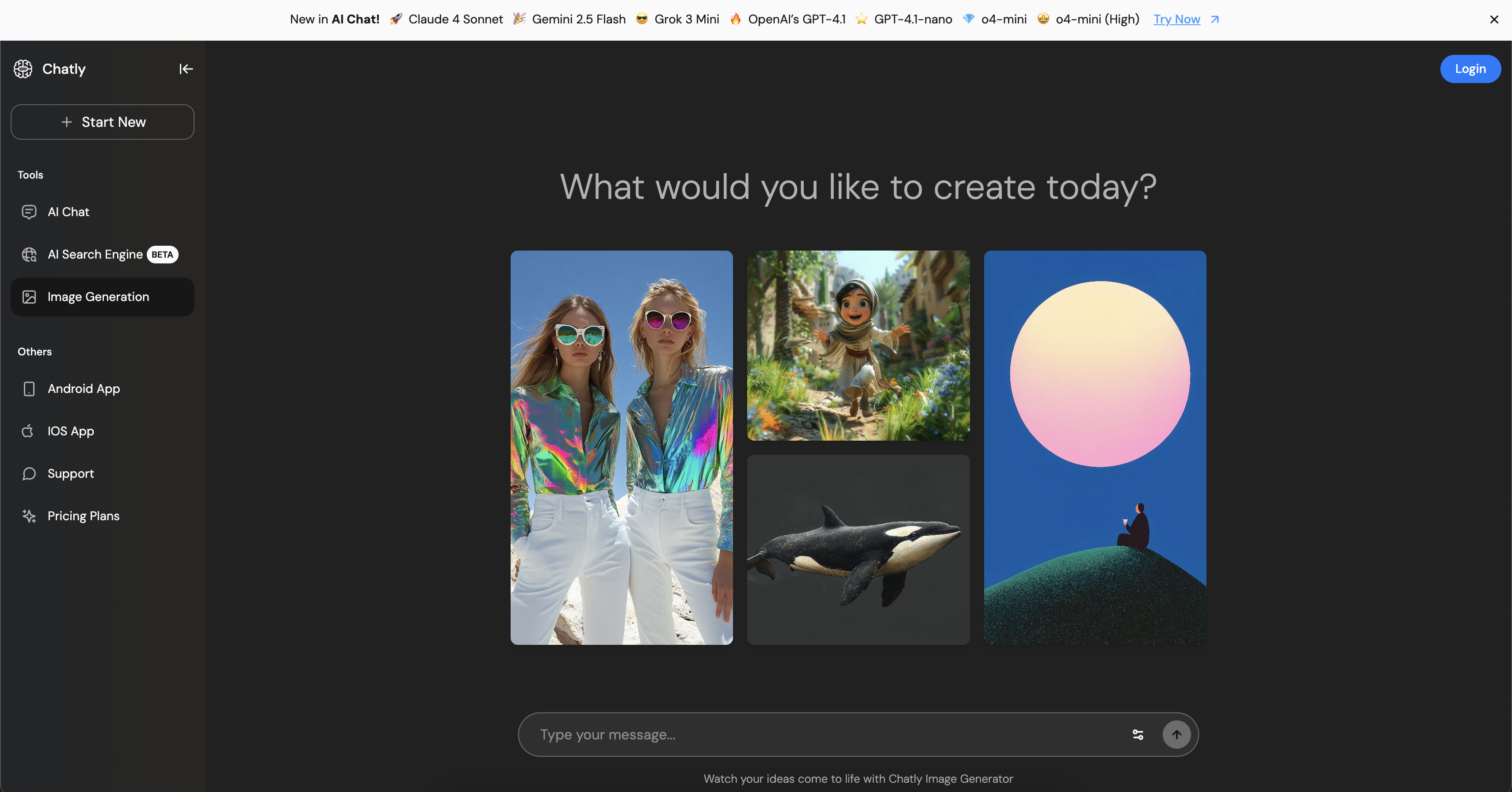This screenshot has width=1512, height=792.
Task: Collapse the sidebar with arrow icon
Action: pyautogui.click(x=186, y=69)
